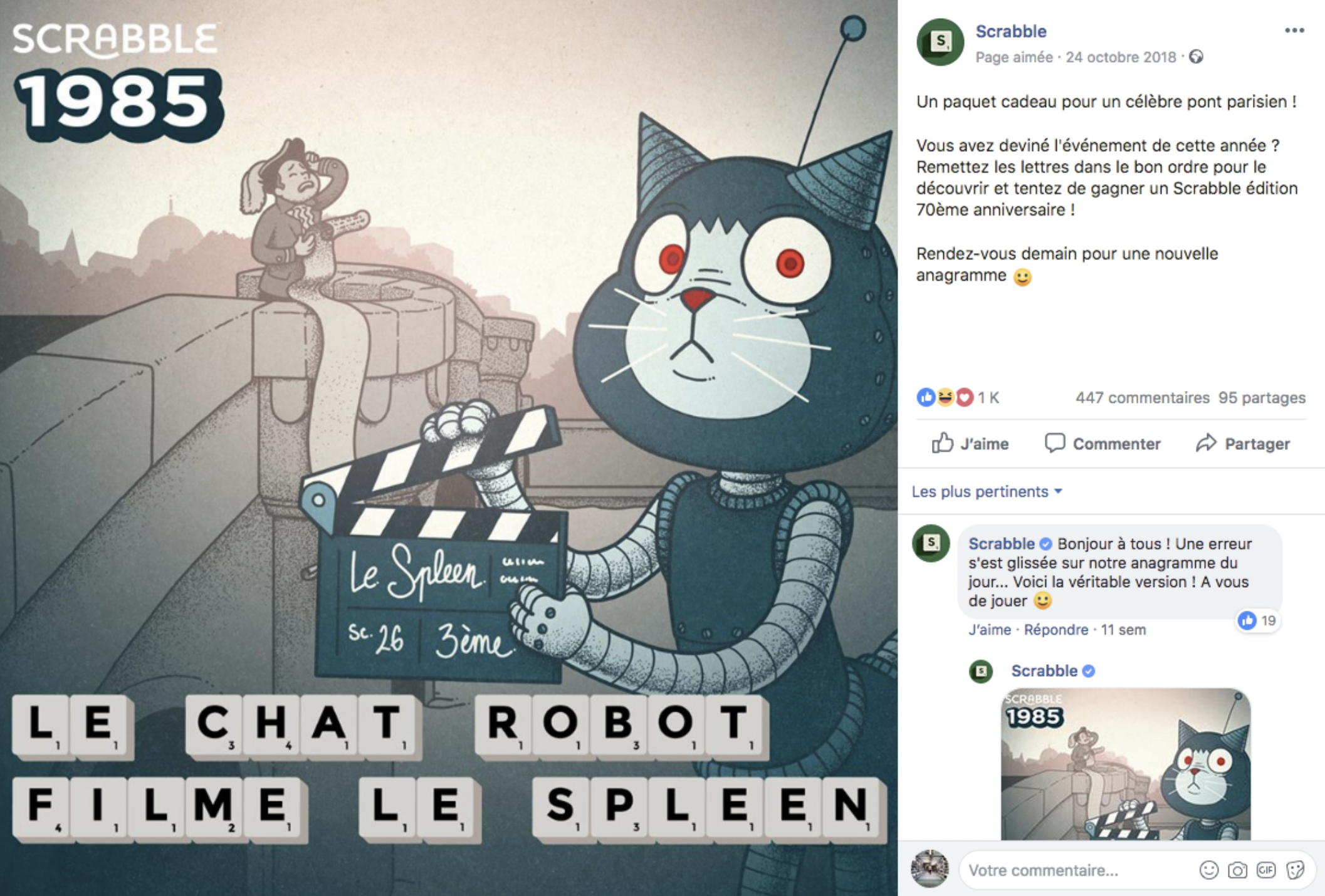Toggle J'aime on the Scrabble comment
This screenshot has width=1325, height=896.
pyautogui.click(x=989, y=630)
